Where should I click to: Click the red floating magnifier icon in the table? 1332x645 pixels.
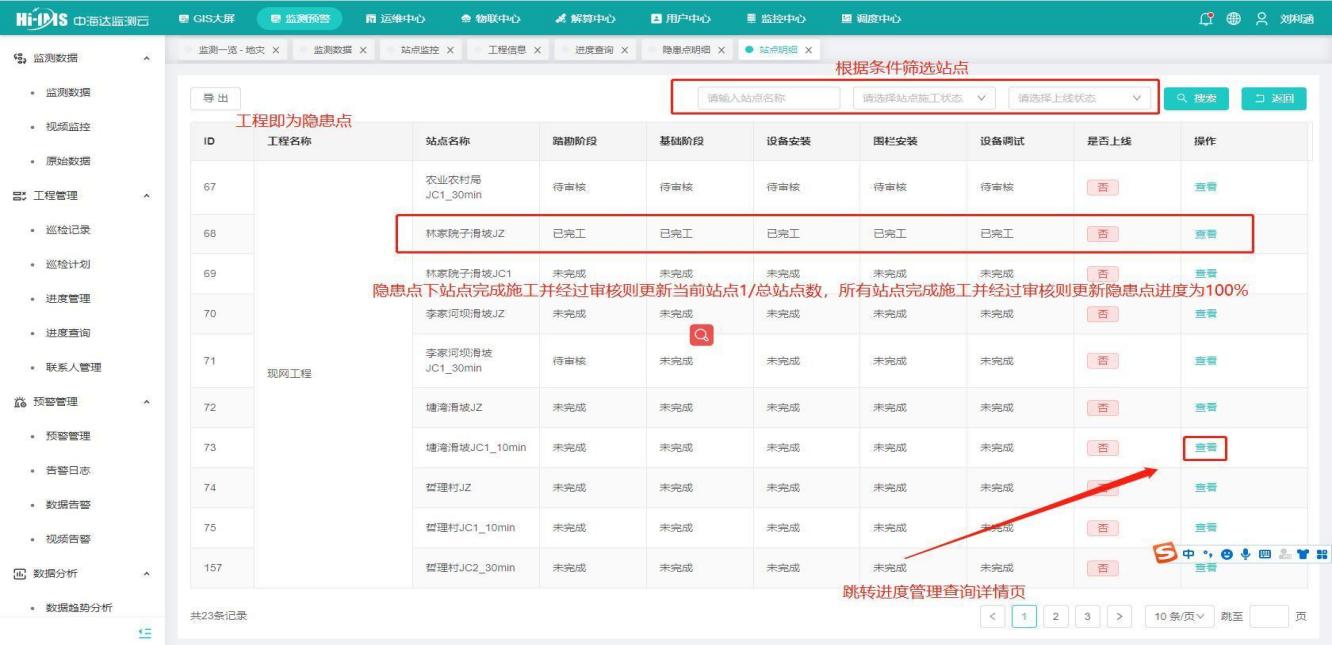(x=702, y=335)
